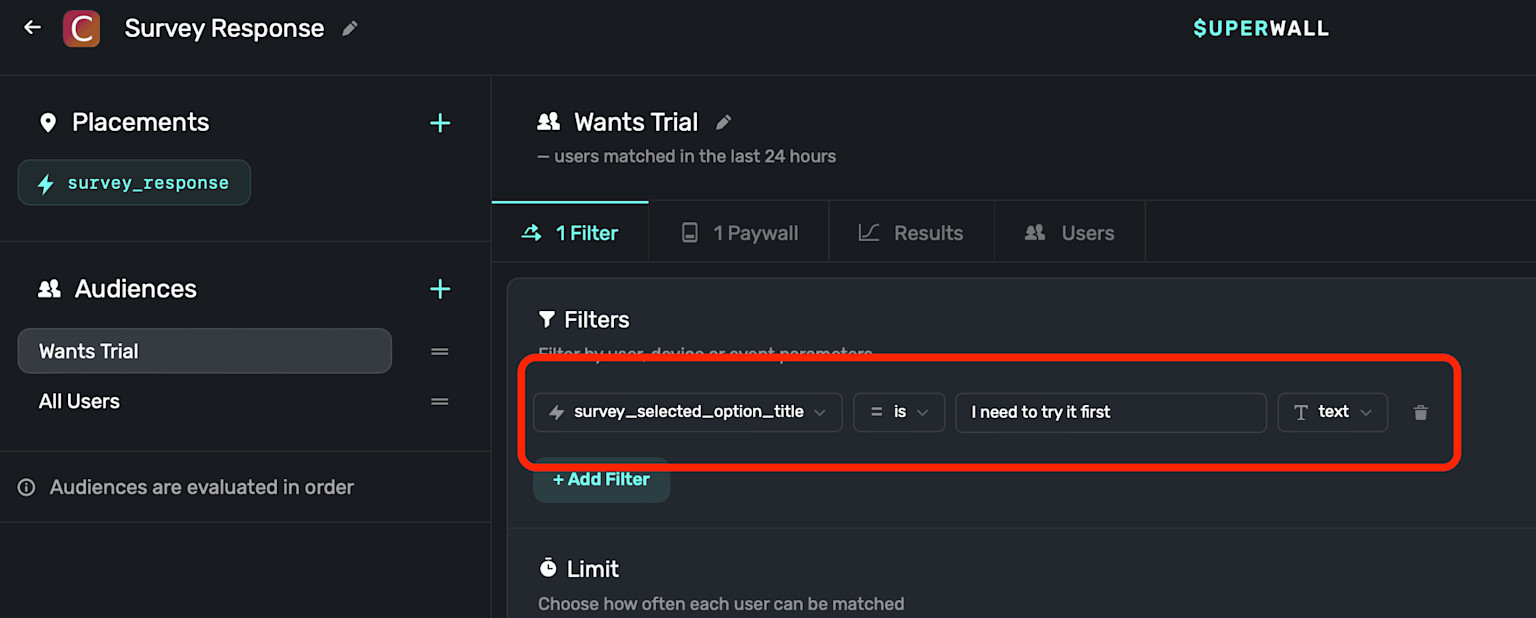The height and width of the screenshot is (618, 1536).
Task: Open the Results tab
Action: click(x=911, y=233)
